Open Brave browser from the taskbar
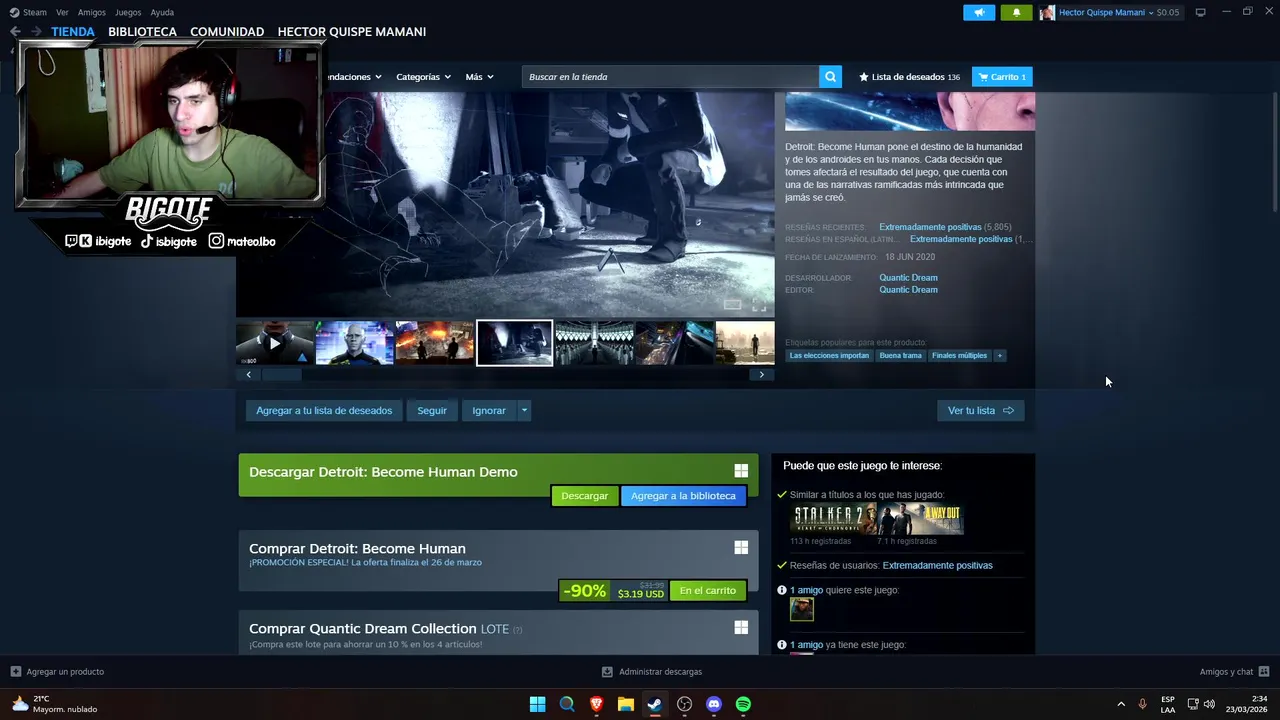1280x720 pixels. pos(596,704)
